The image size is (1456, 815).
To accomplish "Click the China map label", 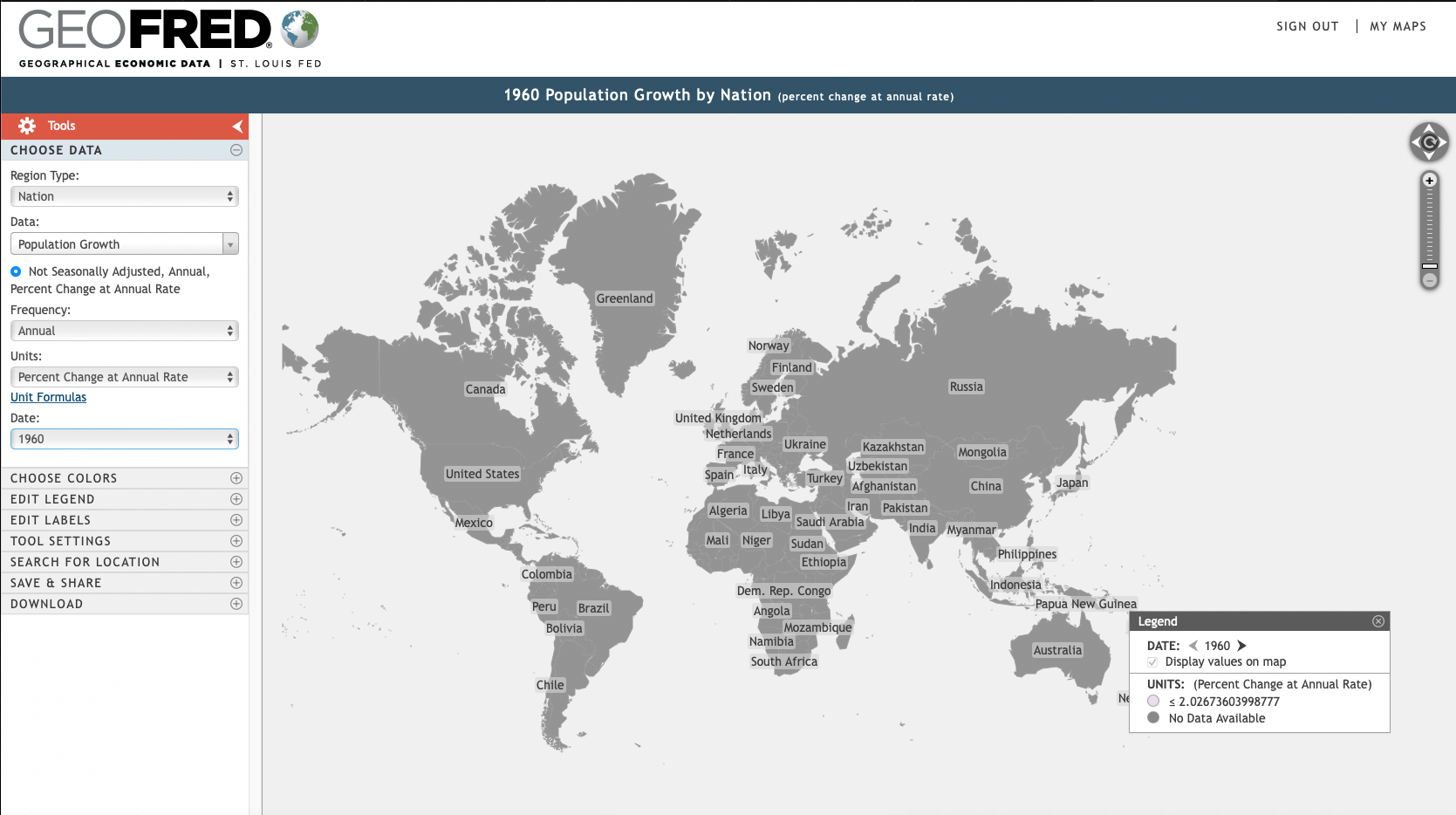I will click(x=986, y=486).
